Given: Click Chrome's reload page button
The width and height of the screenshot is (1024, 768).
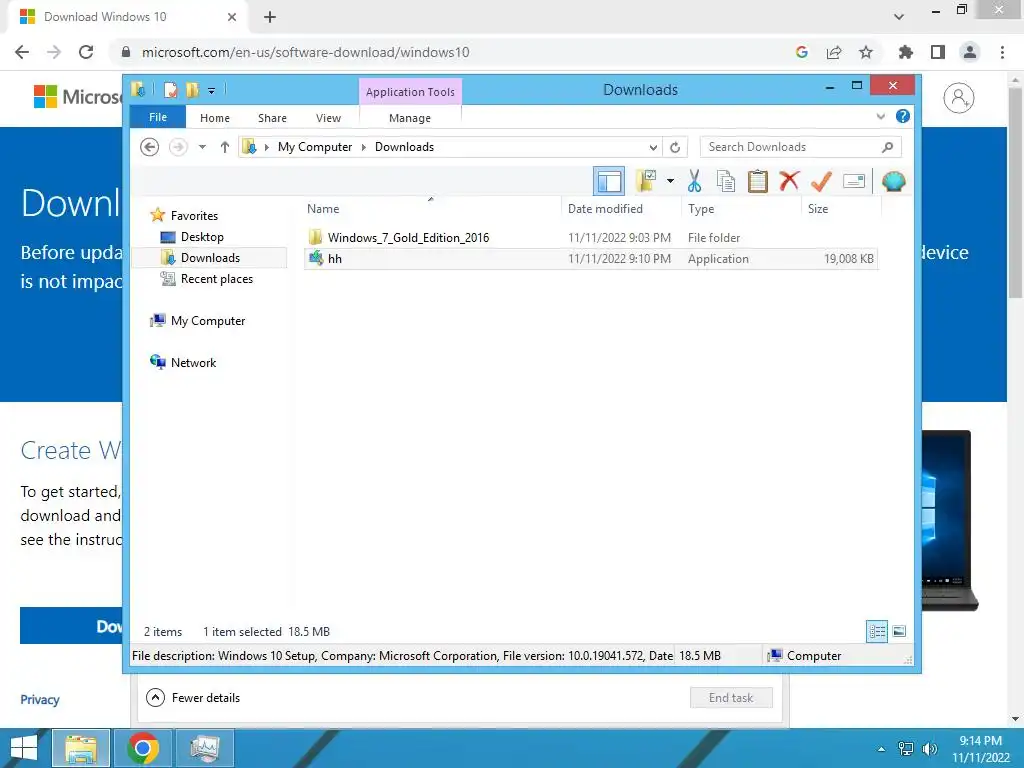Looking at the screenshot, I should [86, 52].
